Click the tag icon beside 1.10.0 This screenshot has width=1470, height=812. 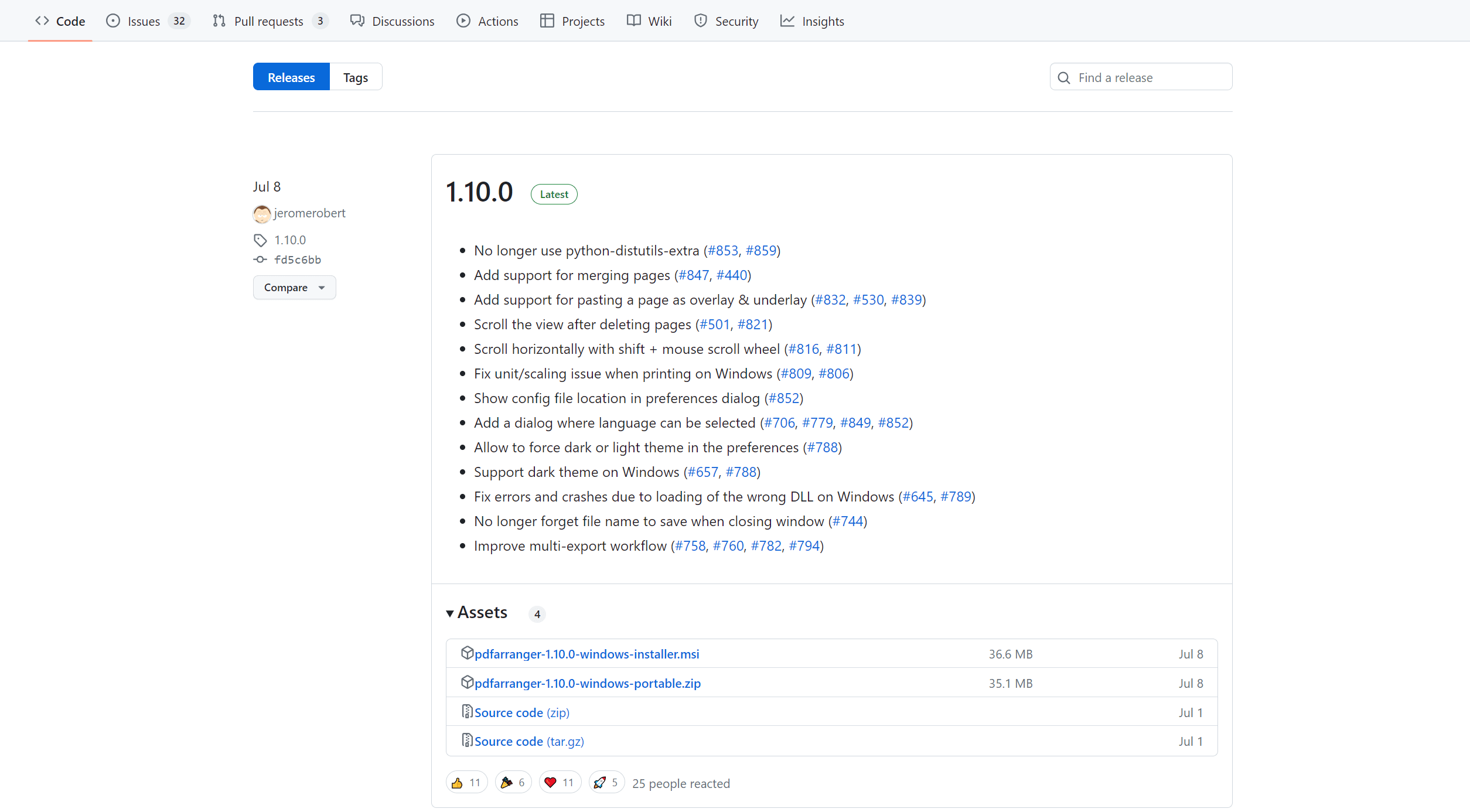coord(260,240)
